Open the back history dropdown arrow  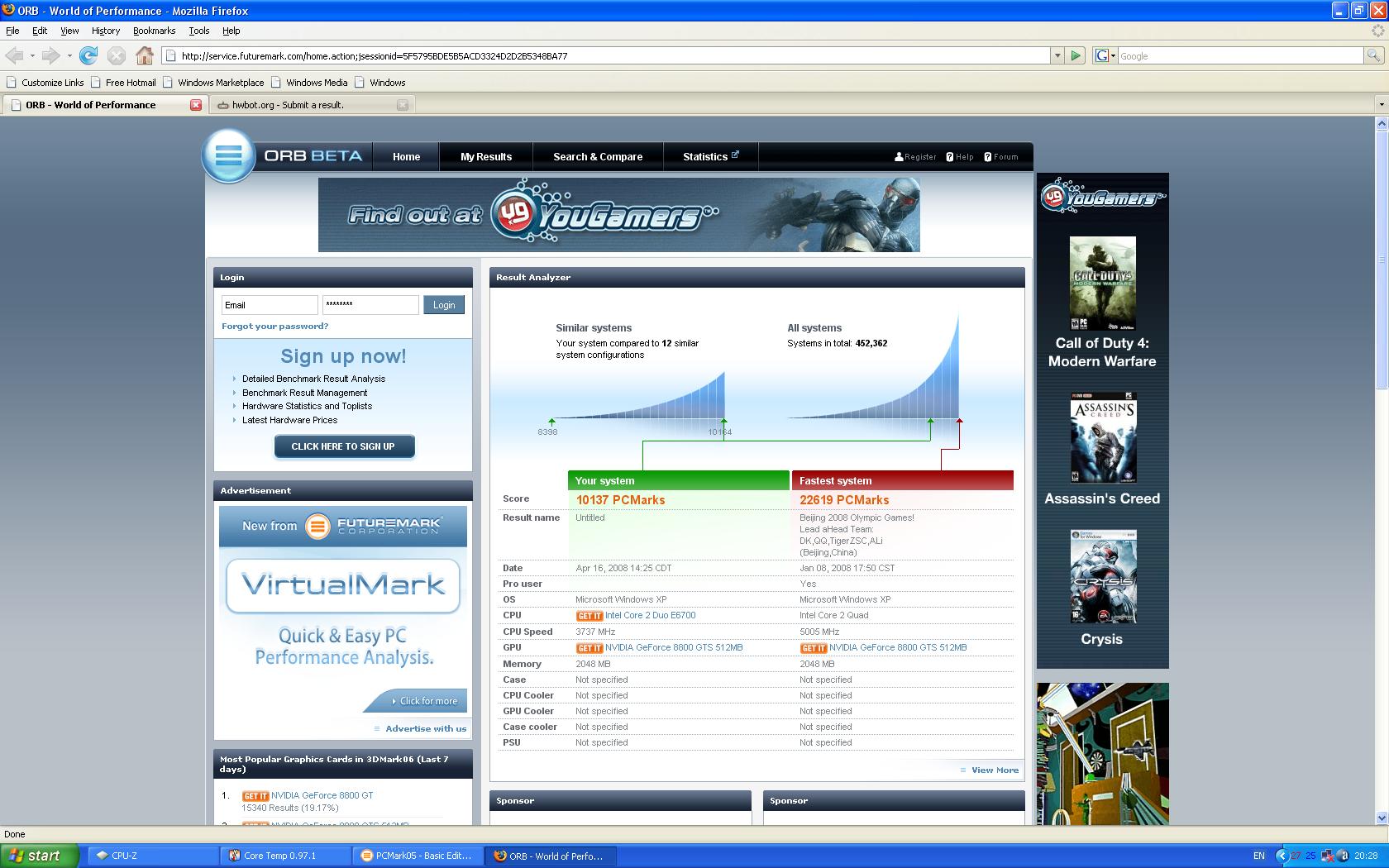click(32, 55)
